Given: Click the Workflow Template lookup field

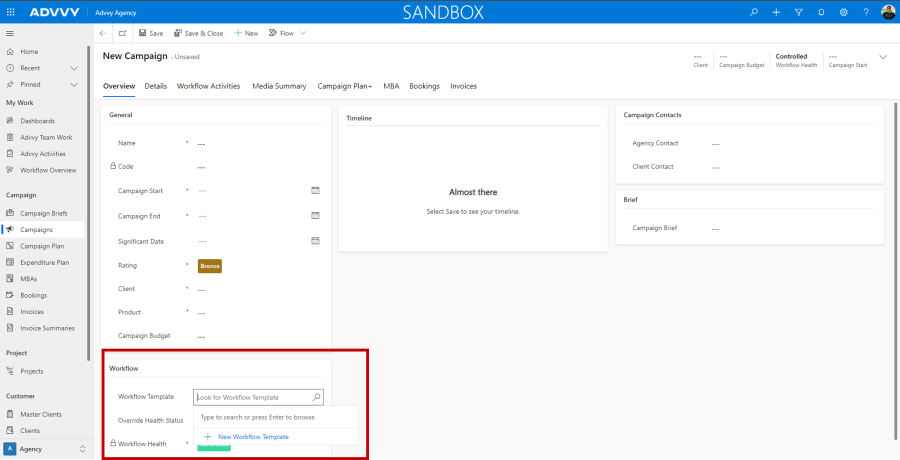Looking at the screenshot, I should [x=254, y=397].
